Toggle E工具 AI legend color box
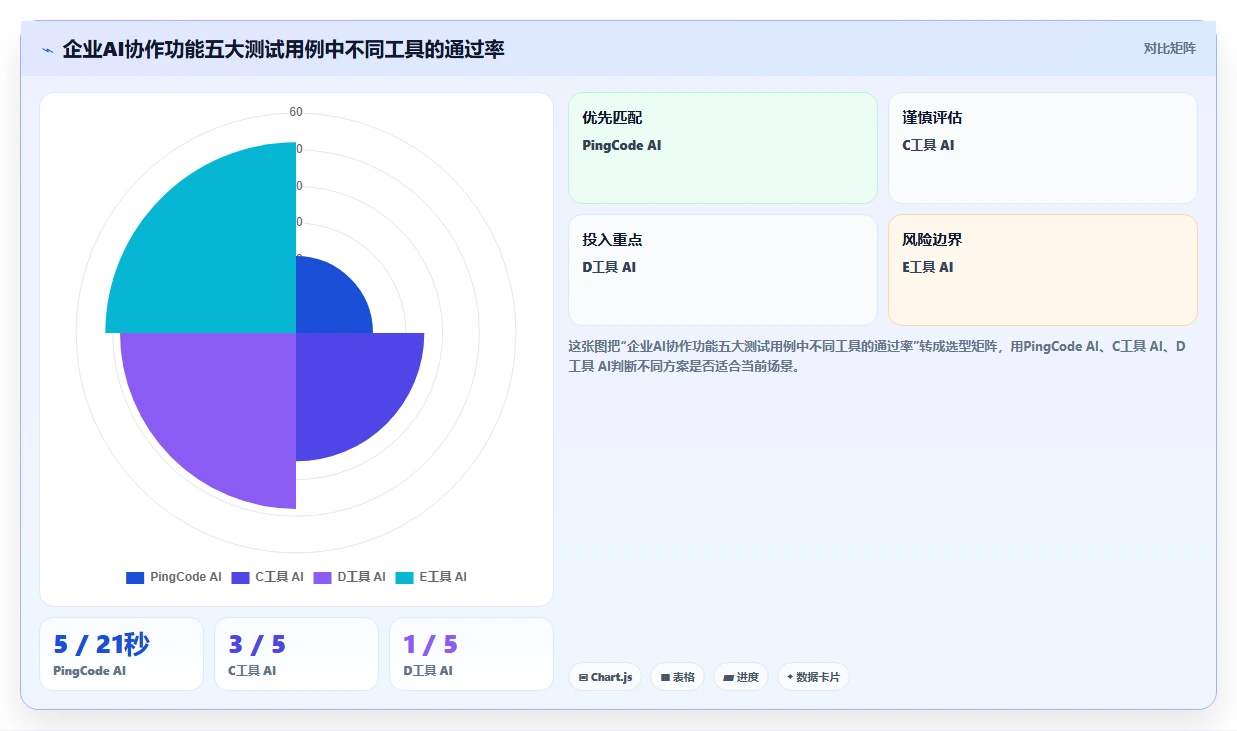This screenshot has width=1237, height=731. 404,577
